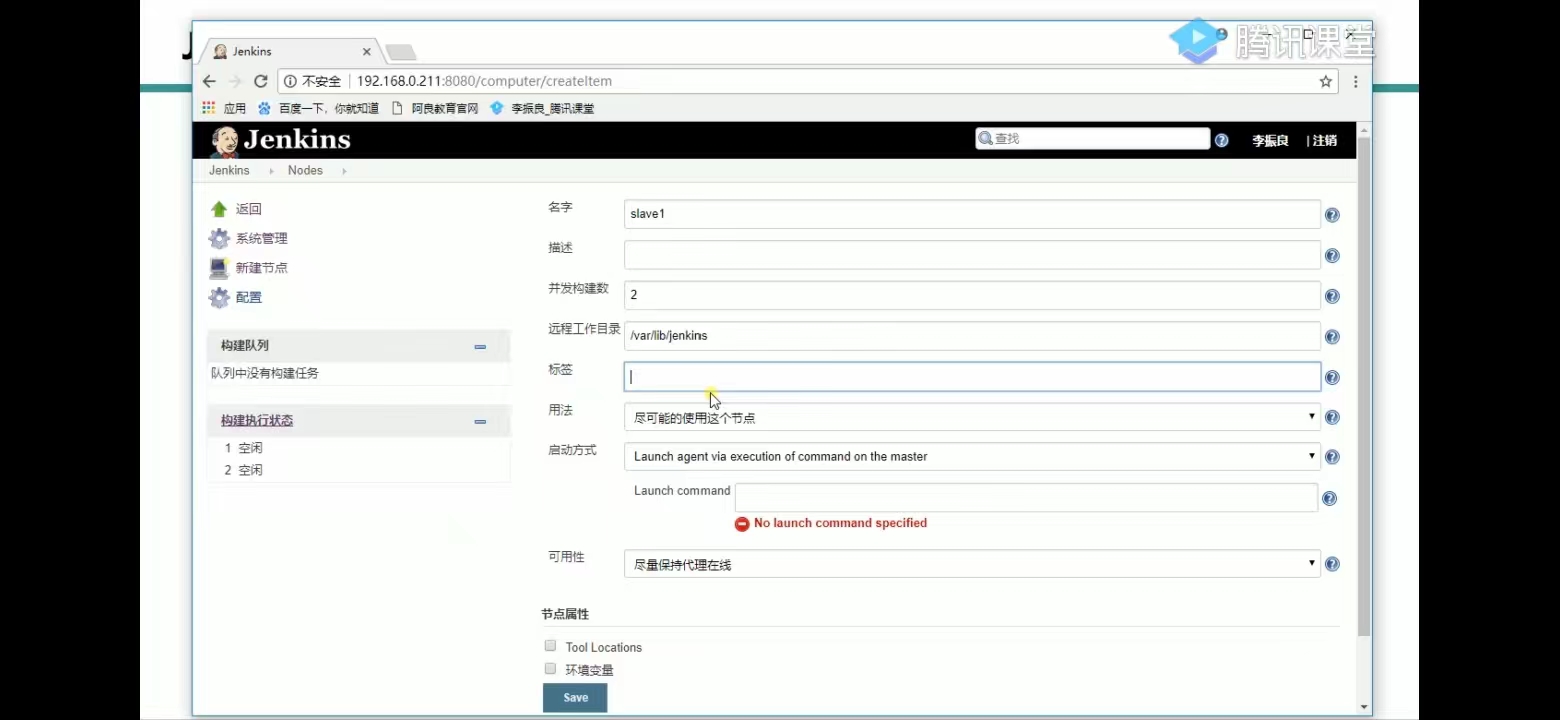Open help for the 名字 field

[1332, 215]
